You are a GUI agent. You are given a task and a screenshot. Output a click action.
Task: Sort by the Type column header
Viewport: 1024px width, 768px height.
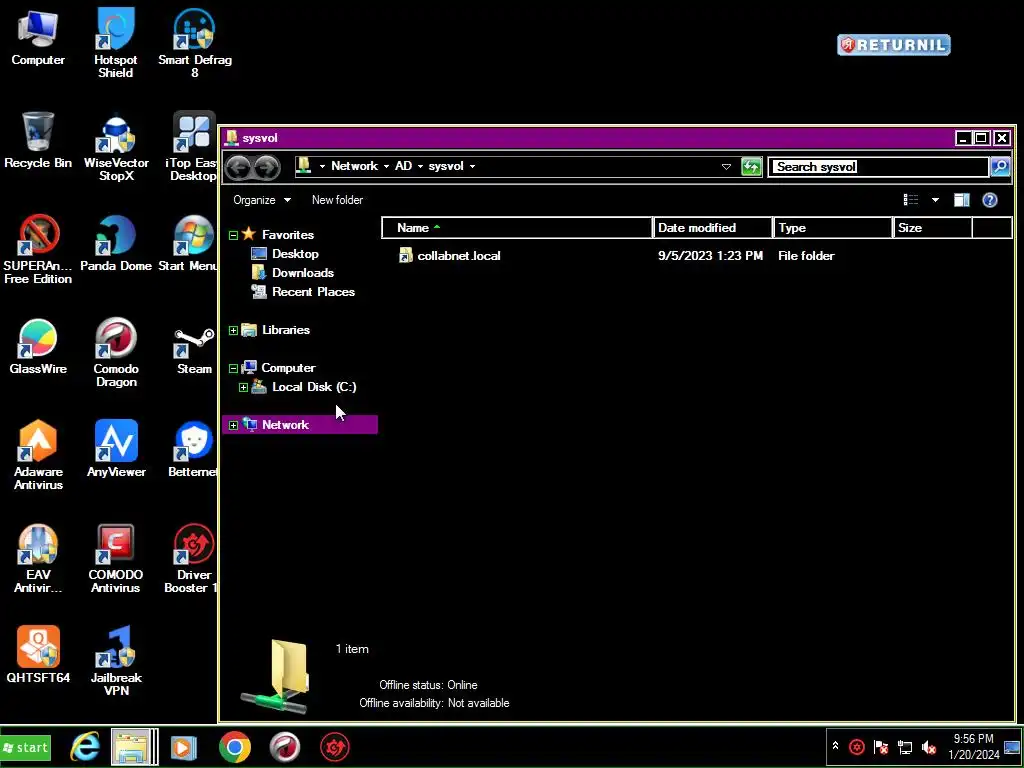(x=833, y=227)
